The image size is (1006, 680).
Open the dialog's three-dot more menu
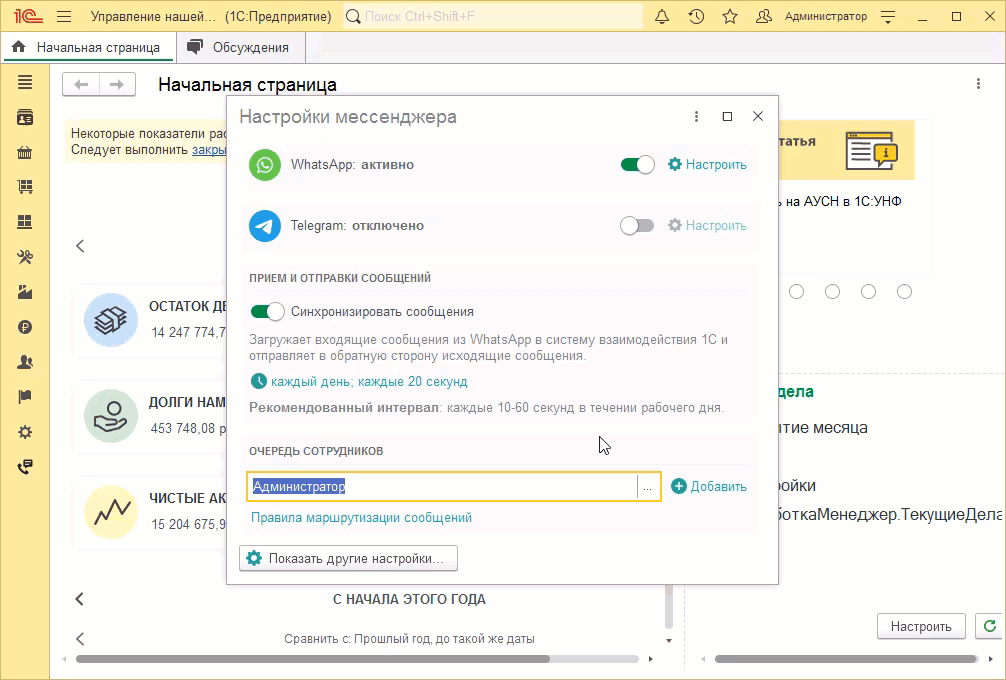(x=697, y=117)
